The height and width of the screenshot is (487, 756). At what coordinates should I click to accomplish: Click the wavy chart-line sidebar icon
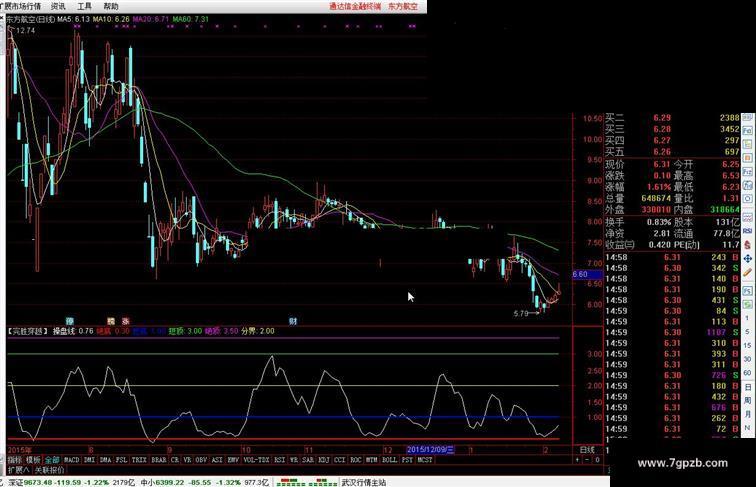pyautogui.click(x=747, y=217)
